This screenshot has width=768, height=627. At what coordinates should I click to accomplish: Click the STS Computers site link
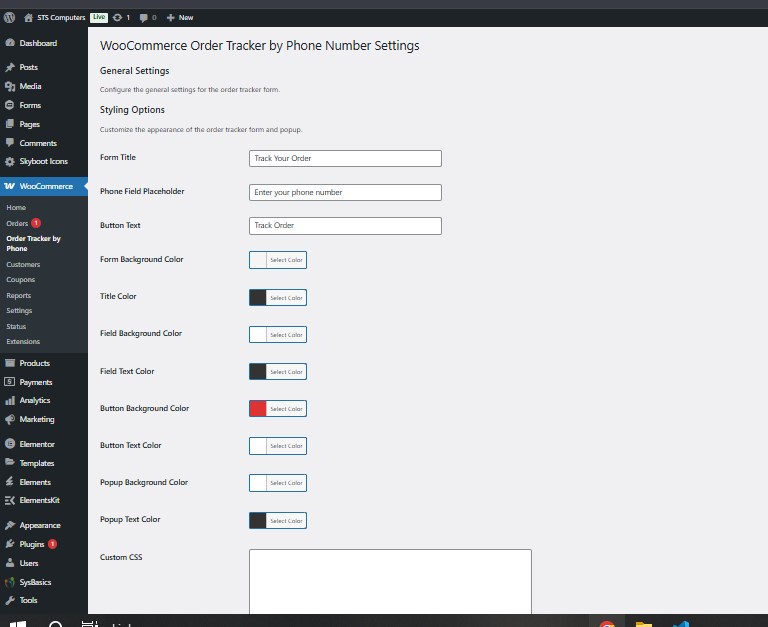coord(60,17)
